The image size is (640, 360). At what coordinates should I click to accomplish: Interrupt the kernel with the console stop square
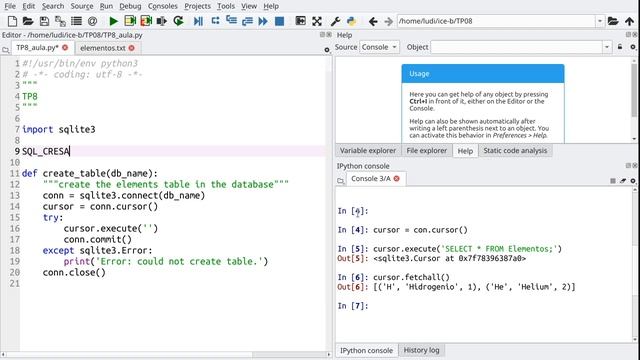pos(613,180)
